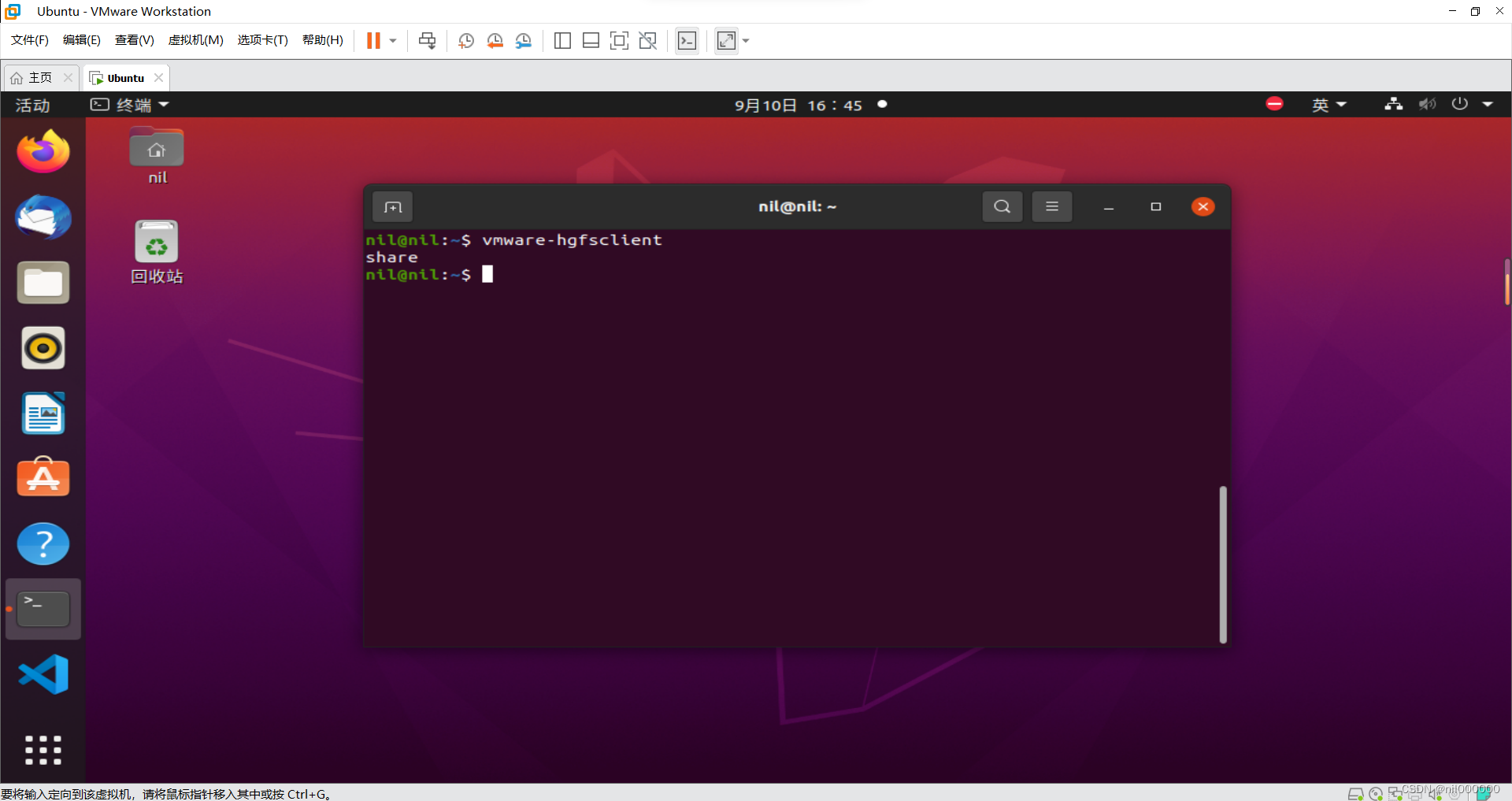The width and height of the screenshot is (1512, 801).
Task: Click the volume icon in top bar
Action: pos(1427,104)
